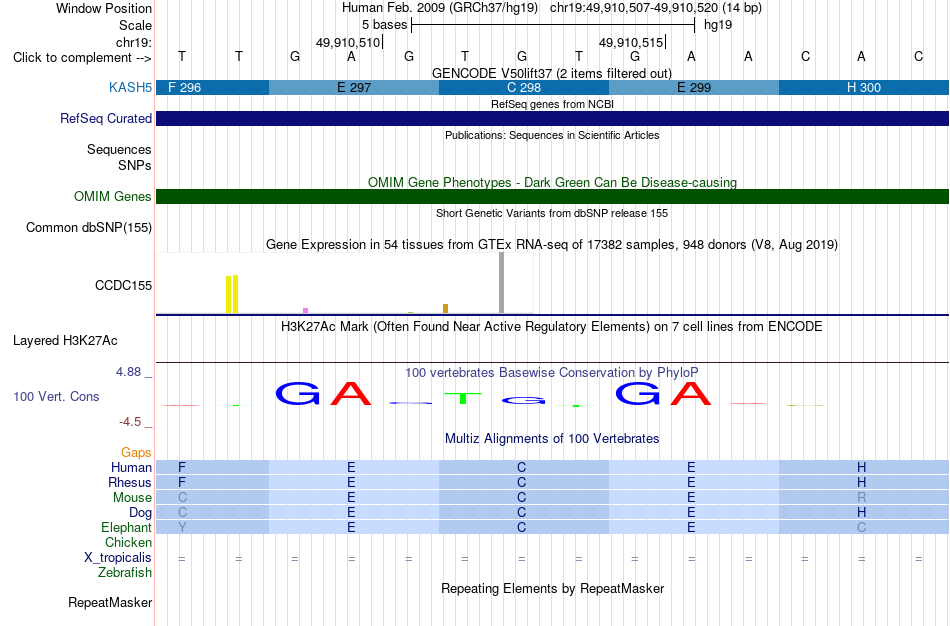950x626 pixels.
Task: Open the OMIM Genes track label
Action: pyautogui.click(x=113, y=196)
